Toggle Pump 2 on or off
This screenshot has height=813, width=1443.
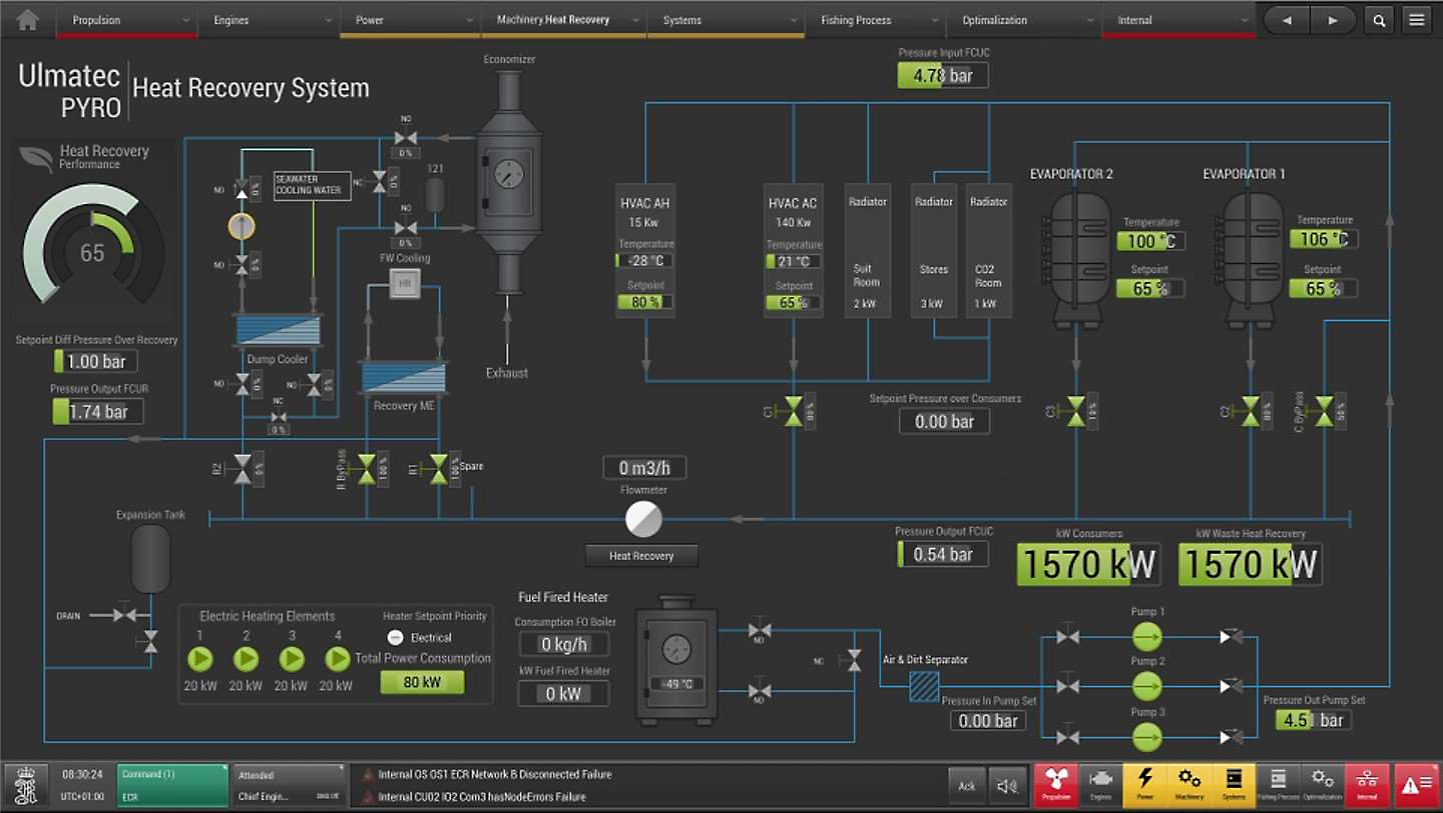[1147, 686]
